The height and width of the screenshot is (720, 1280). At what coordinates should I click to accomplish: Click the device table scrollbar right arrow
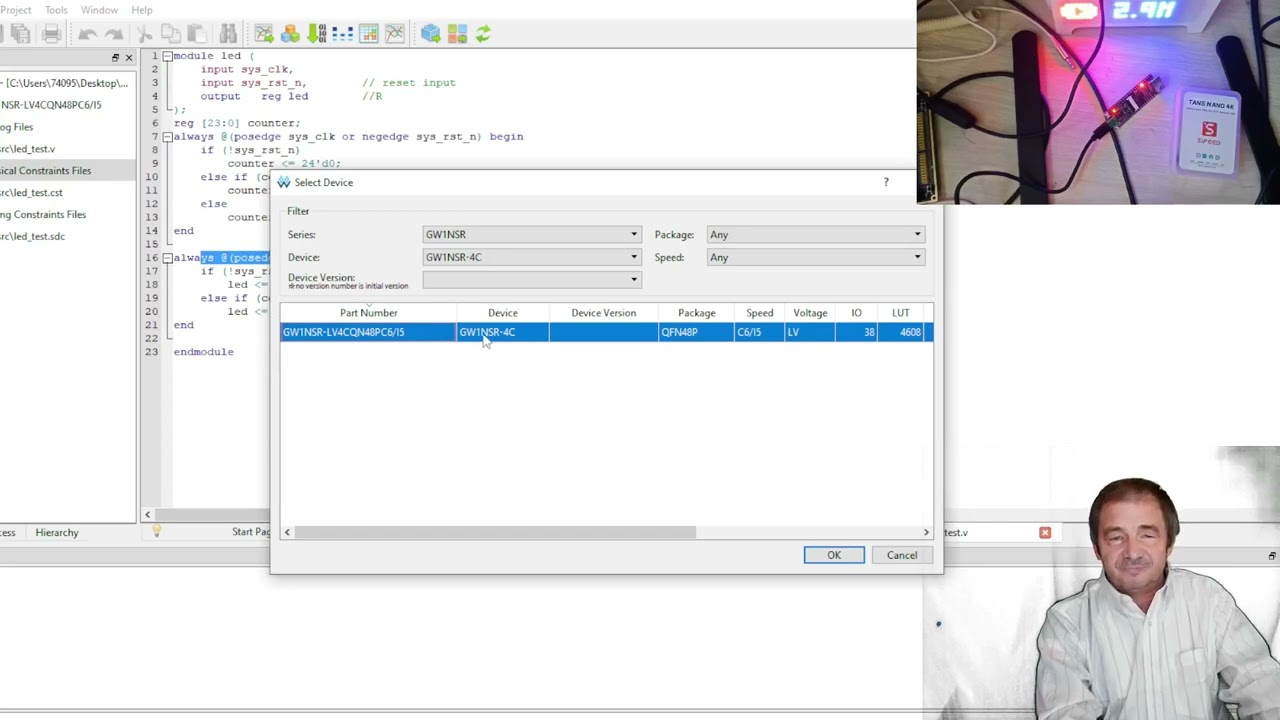pos(926,532)
